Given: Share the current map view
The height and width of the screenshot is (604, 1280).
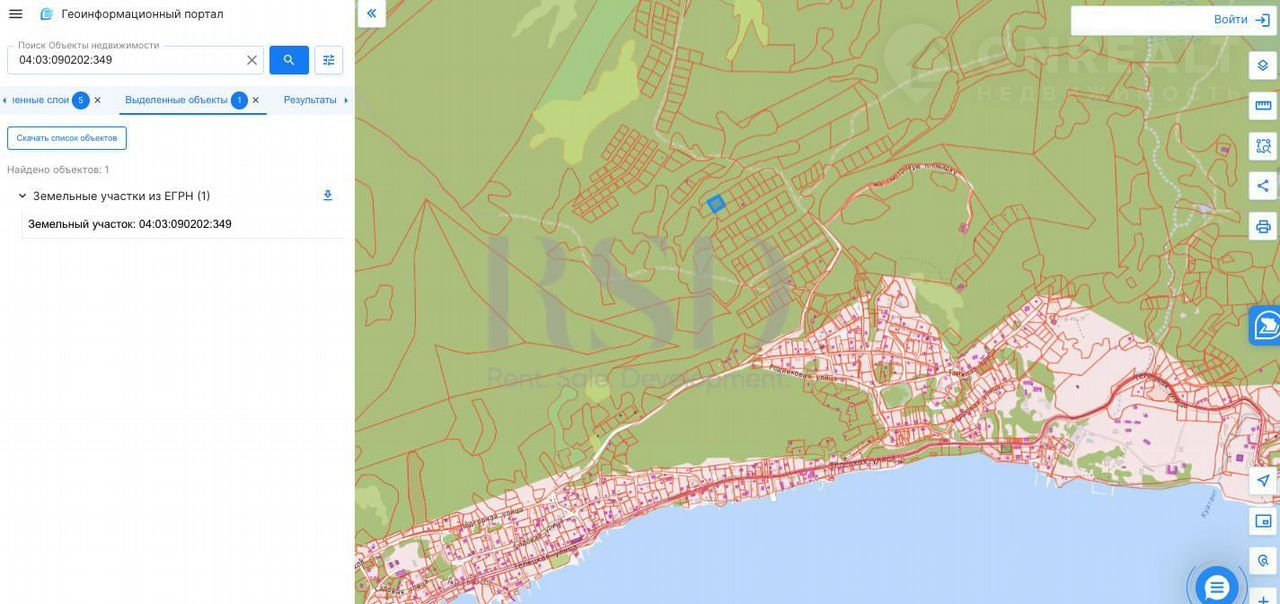Looking at the screenshot, I should (1263, 186).
